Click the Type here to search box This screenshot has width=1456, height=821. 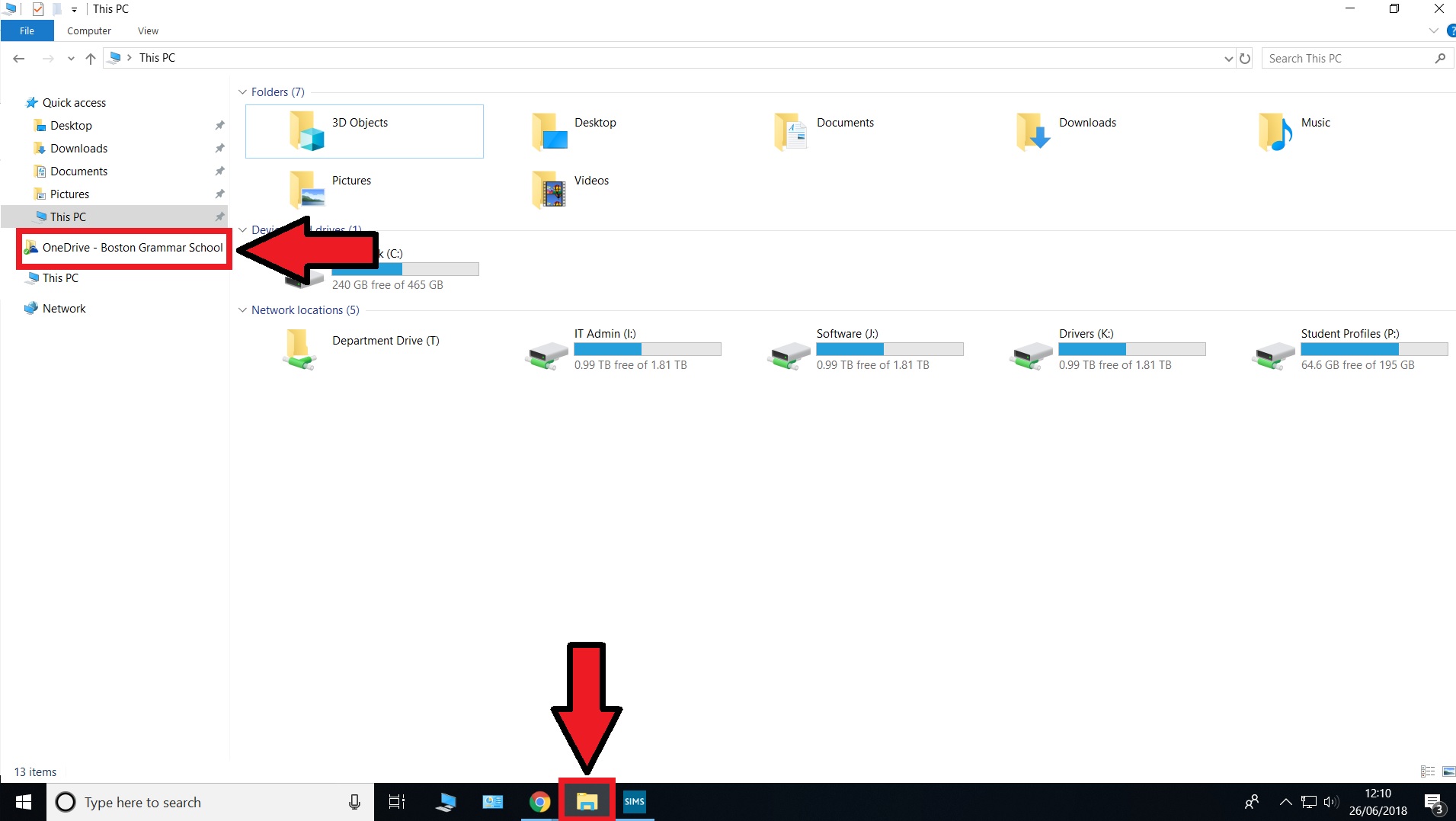pyautogui.click(x=190, y=802)
